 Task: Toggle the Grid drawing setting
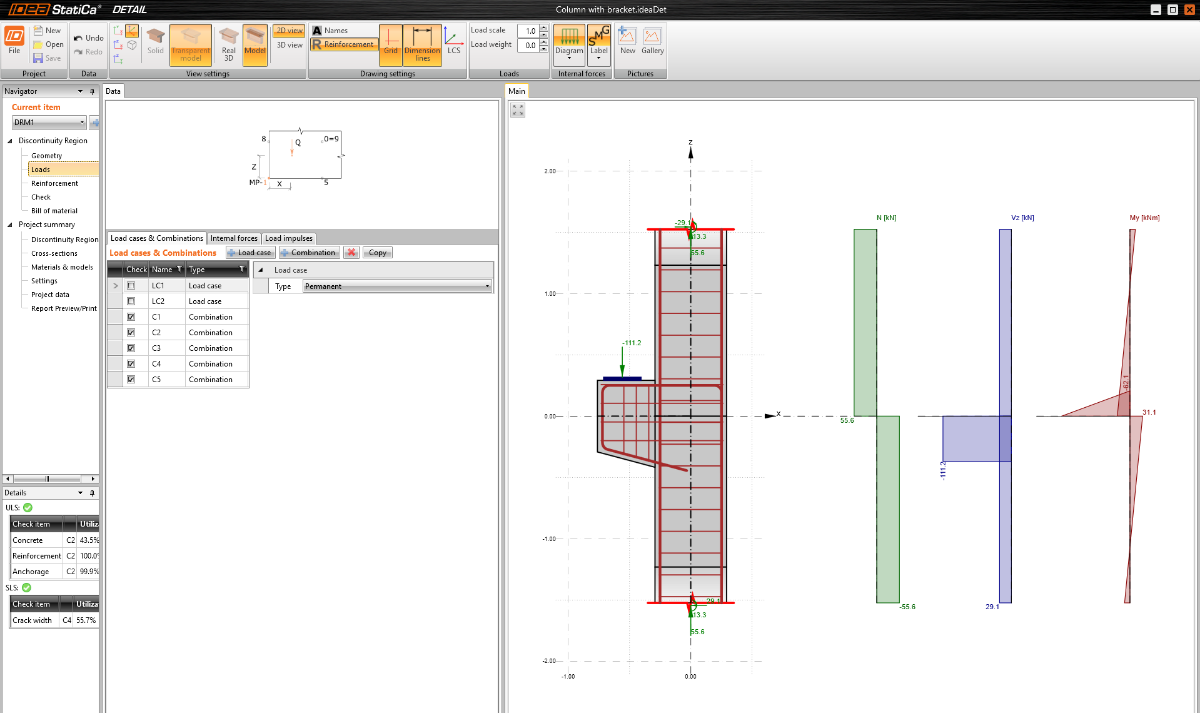[390, 45]
